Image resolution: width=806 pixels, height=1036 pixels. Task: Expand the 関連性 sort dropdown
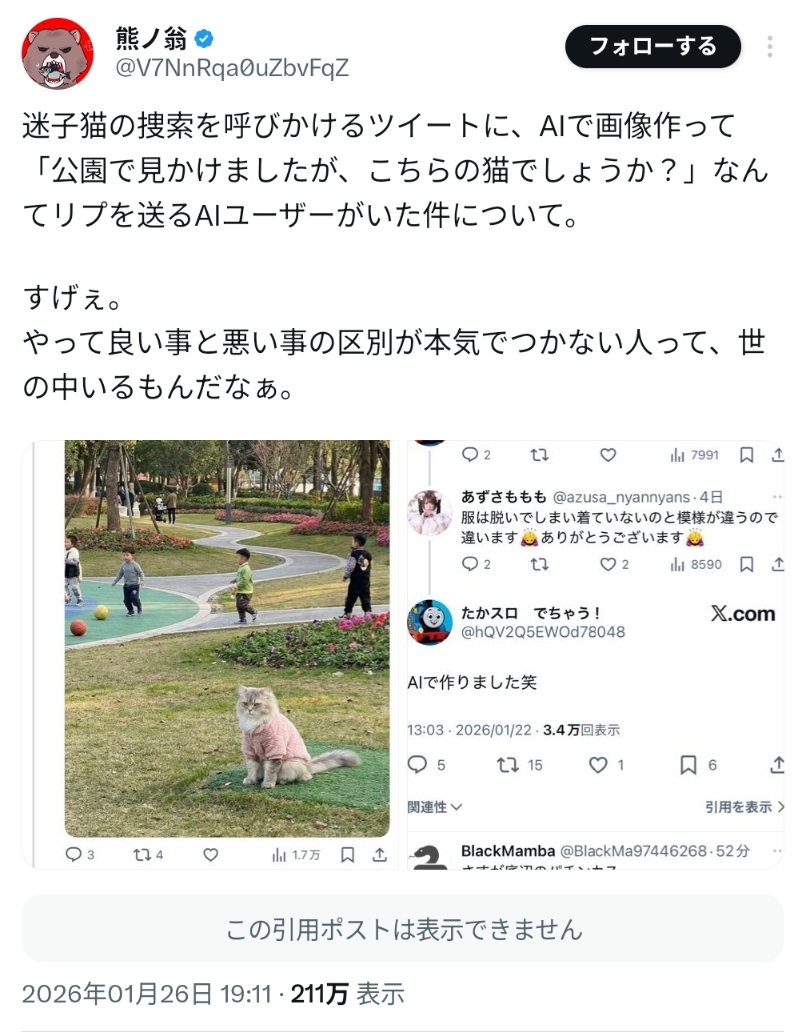435,807
